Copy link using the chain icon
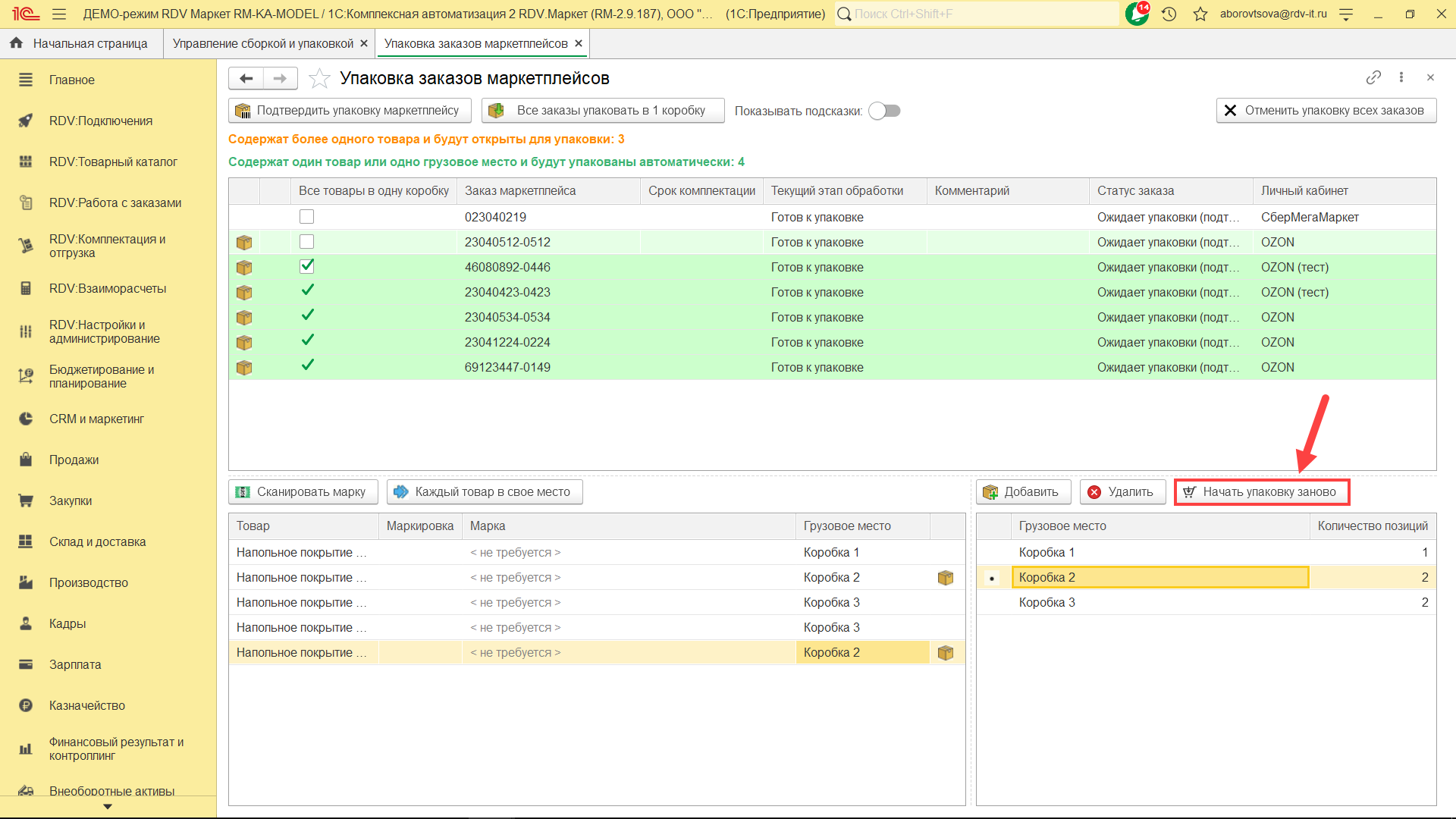This screenshot has width=1456, height=819. [x=1373, y=77]
